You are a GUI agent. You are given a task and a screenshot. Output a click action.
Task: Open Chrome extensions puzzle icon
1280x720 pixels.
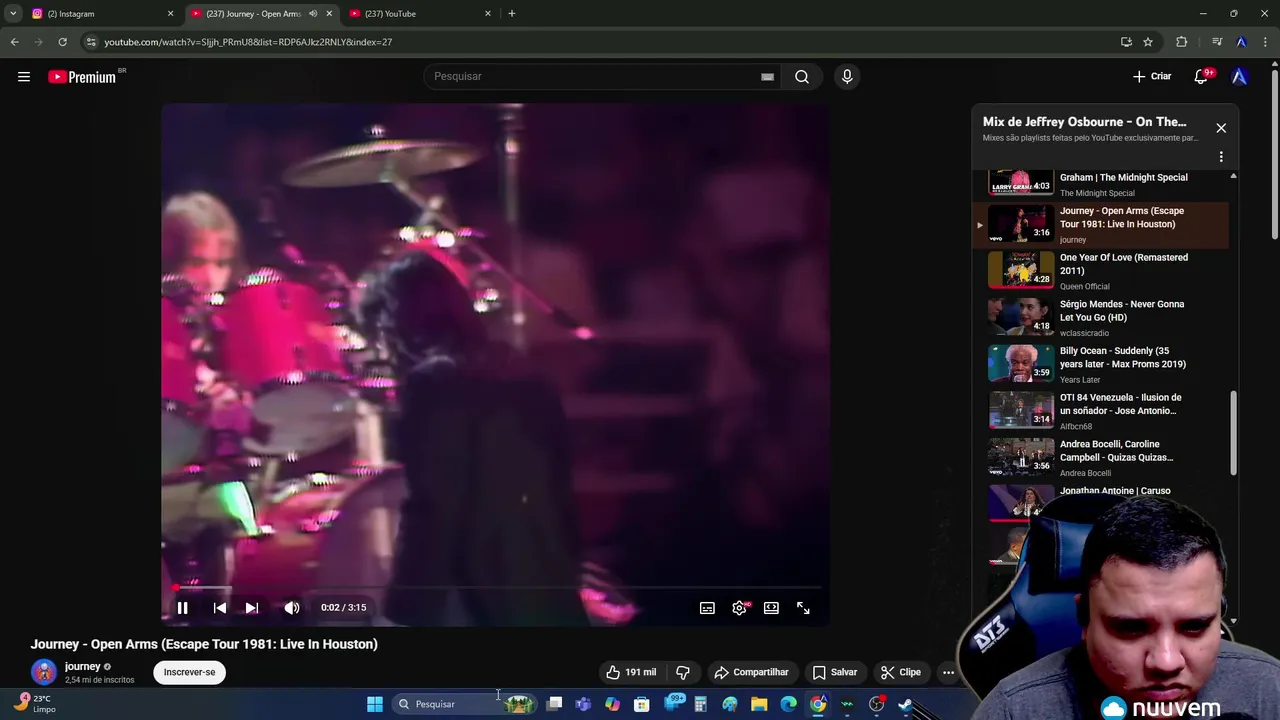pos(1182,42)
